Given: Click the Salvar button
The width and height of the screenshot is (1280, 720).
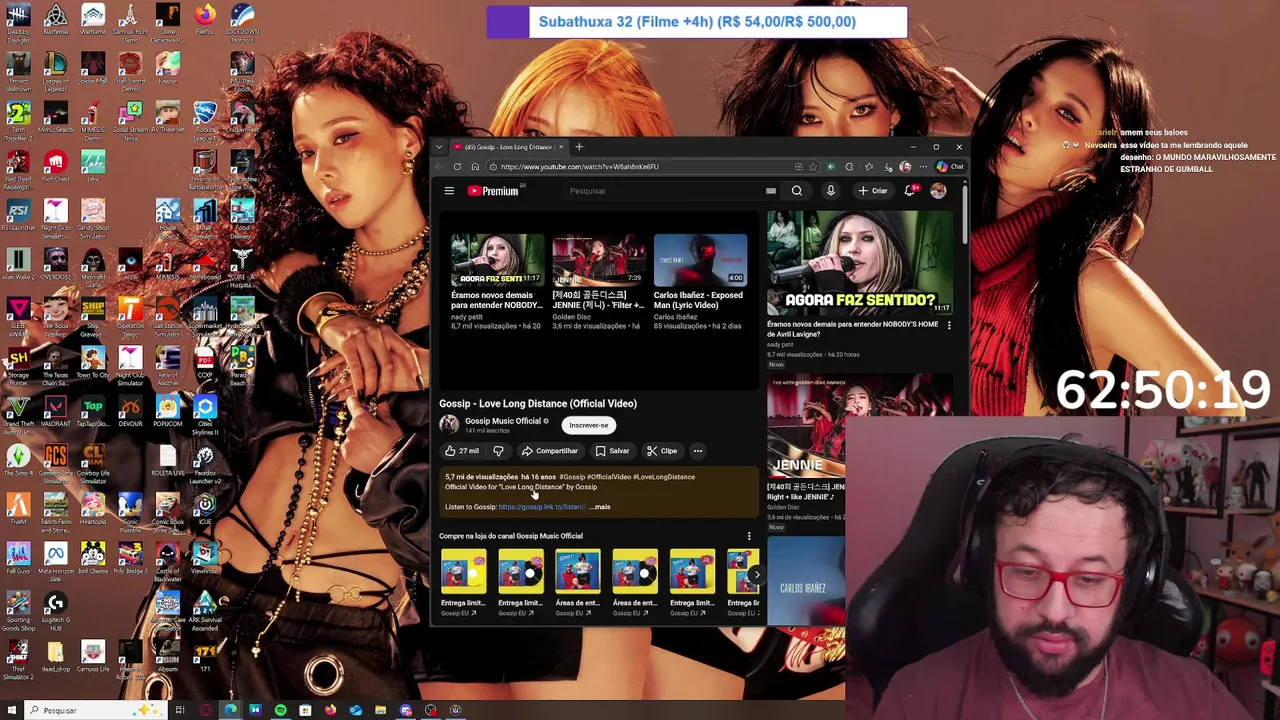Looking at the screenshot, I should 612,451.
